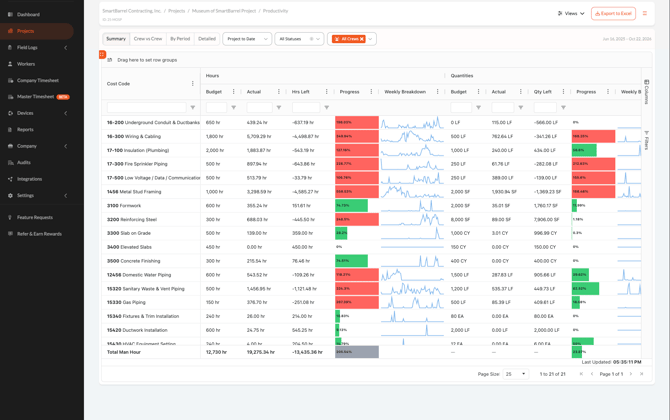
Task: Expand the Devices sidebar section
Action: [65, 113]
